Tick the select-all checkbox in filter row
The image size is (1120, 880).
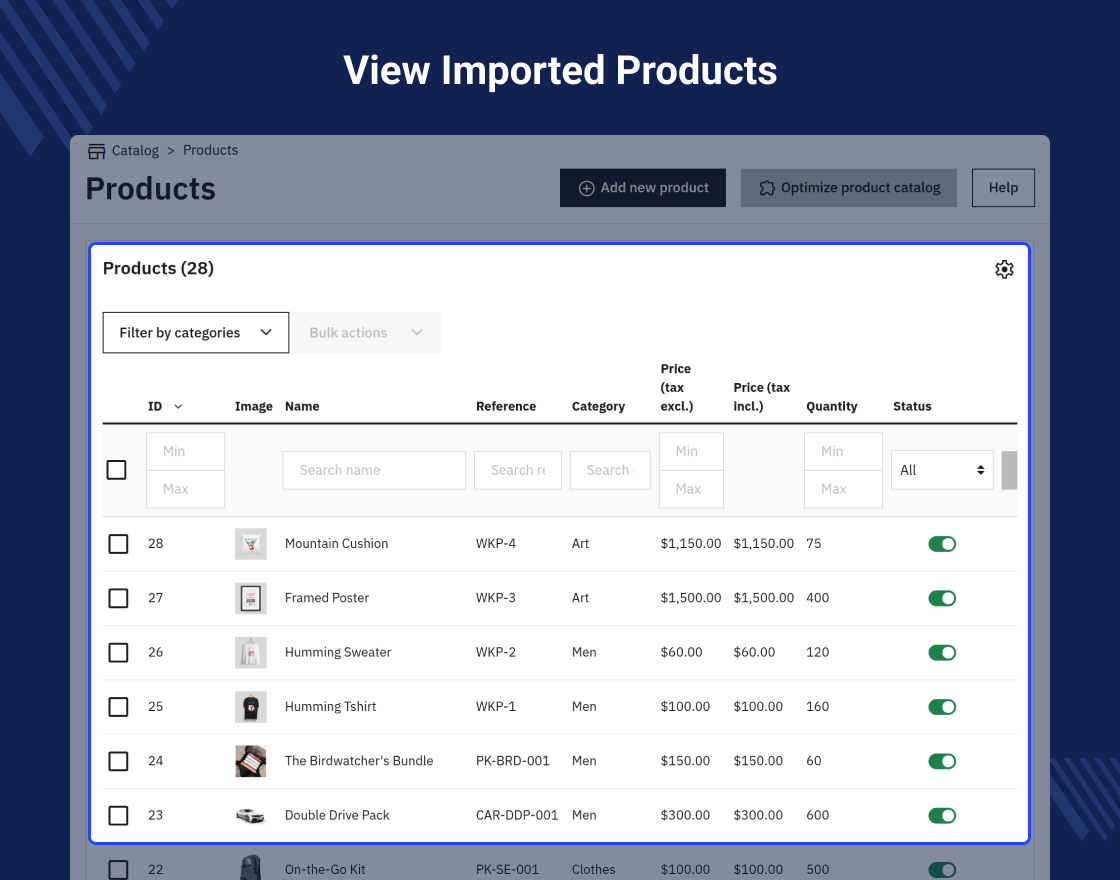point(116,470)
